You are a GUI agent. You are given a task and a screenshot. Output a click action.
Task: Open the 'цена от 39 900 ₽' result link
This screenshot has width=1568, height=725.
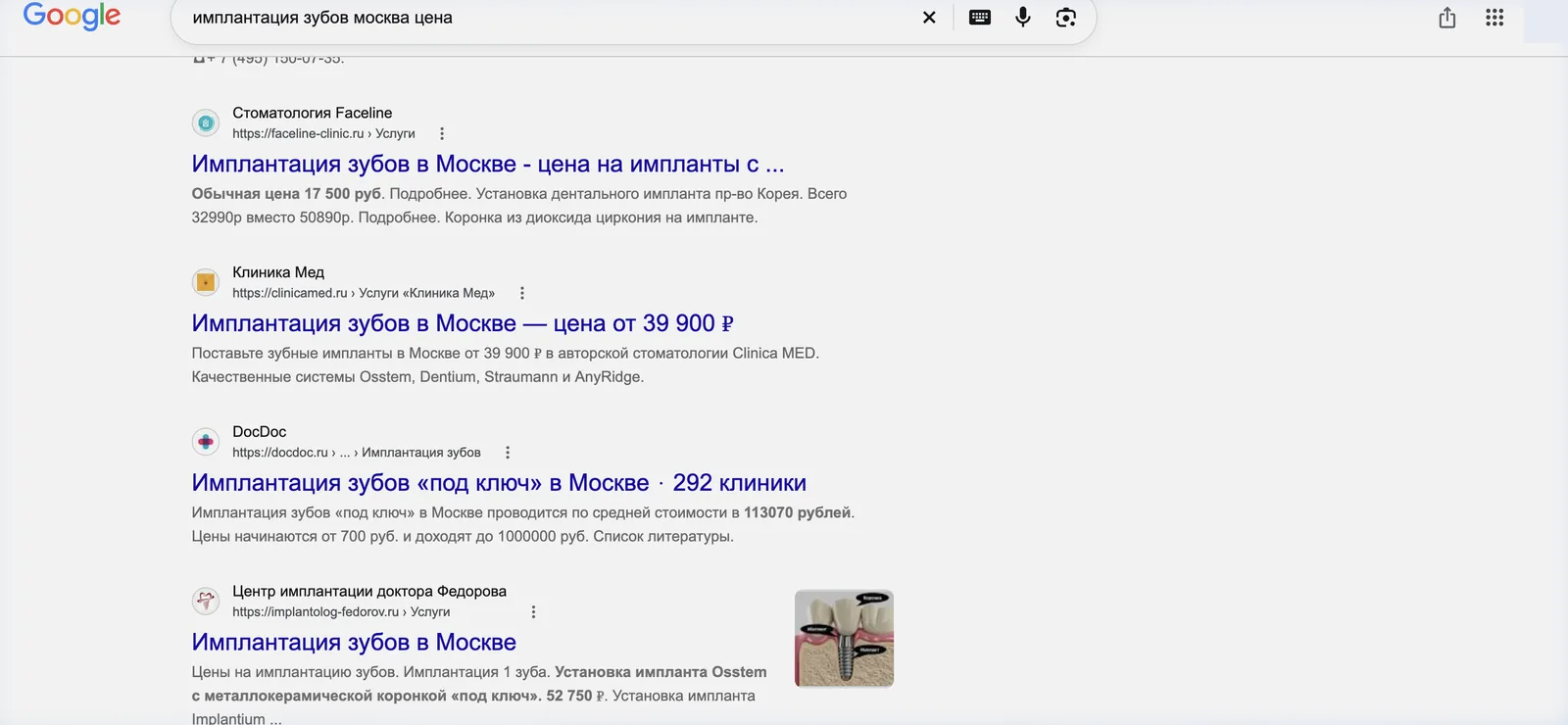click(x=463, y=323)
